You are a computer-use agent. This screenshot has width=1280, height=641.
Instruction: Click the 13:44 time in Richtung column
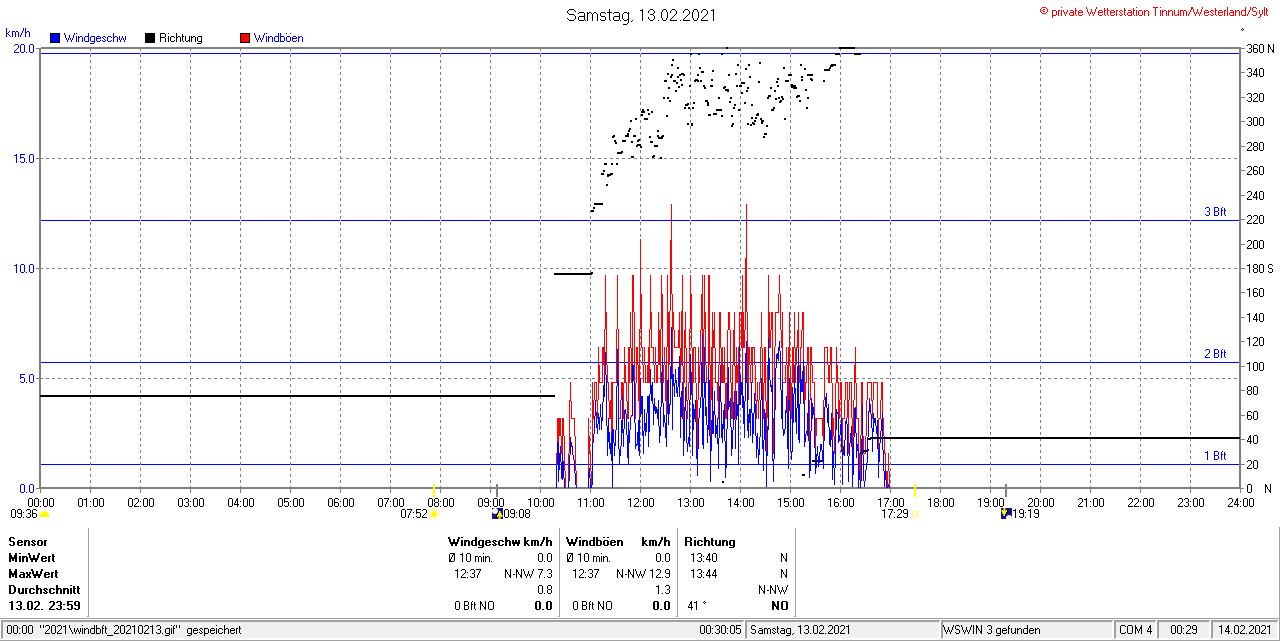703,574
